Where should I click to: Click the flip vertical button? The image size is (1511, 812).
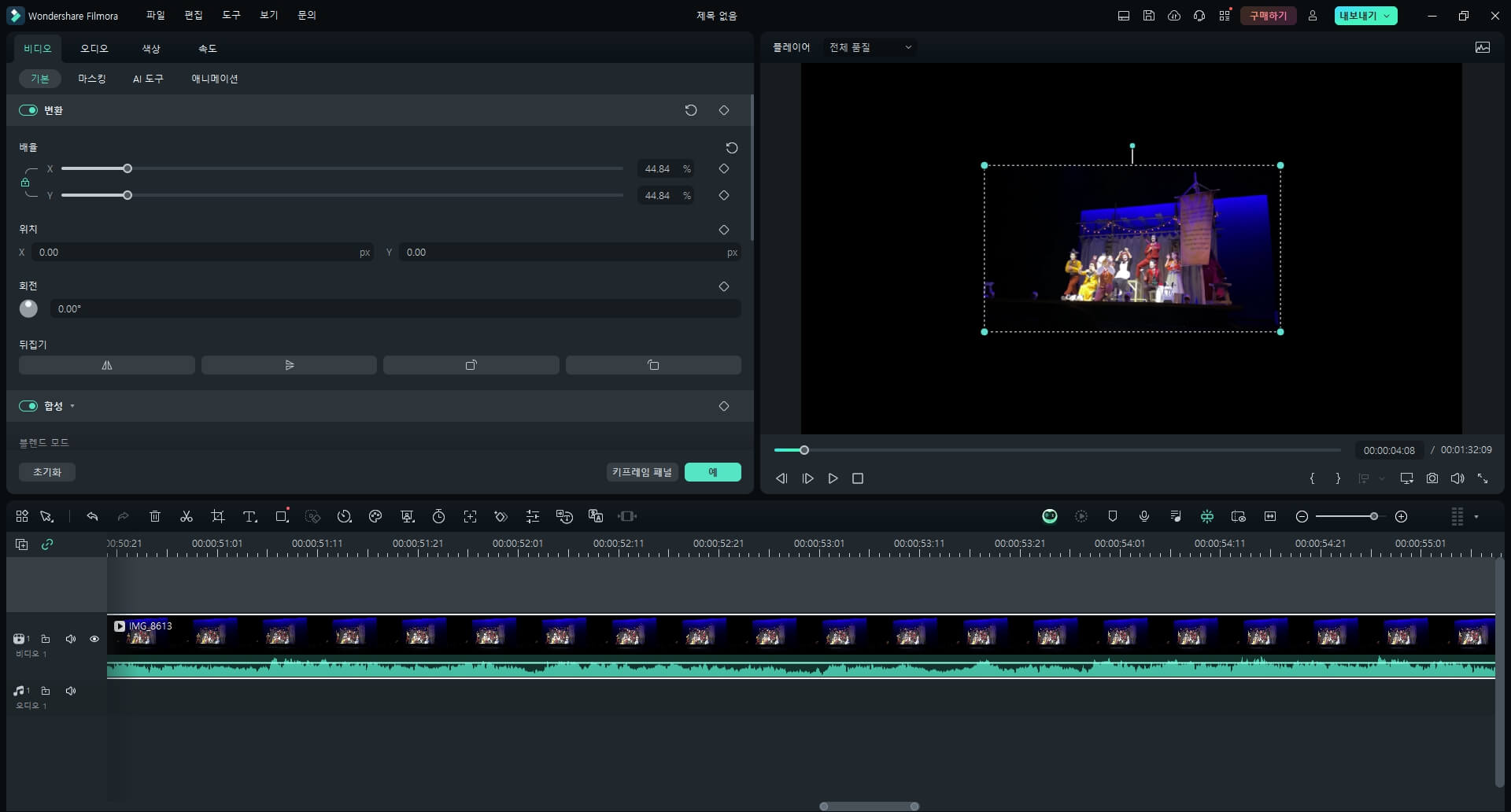[x=289, y=365]
